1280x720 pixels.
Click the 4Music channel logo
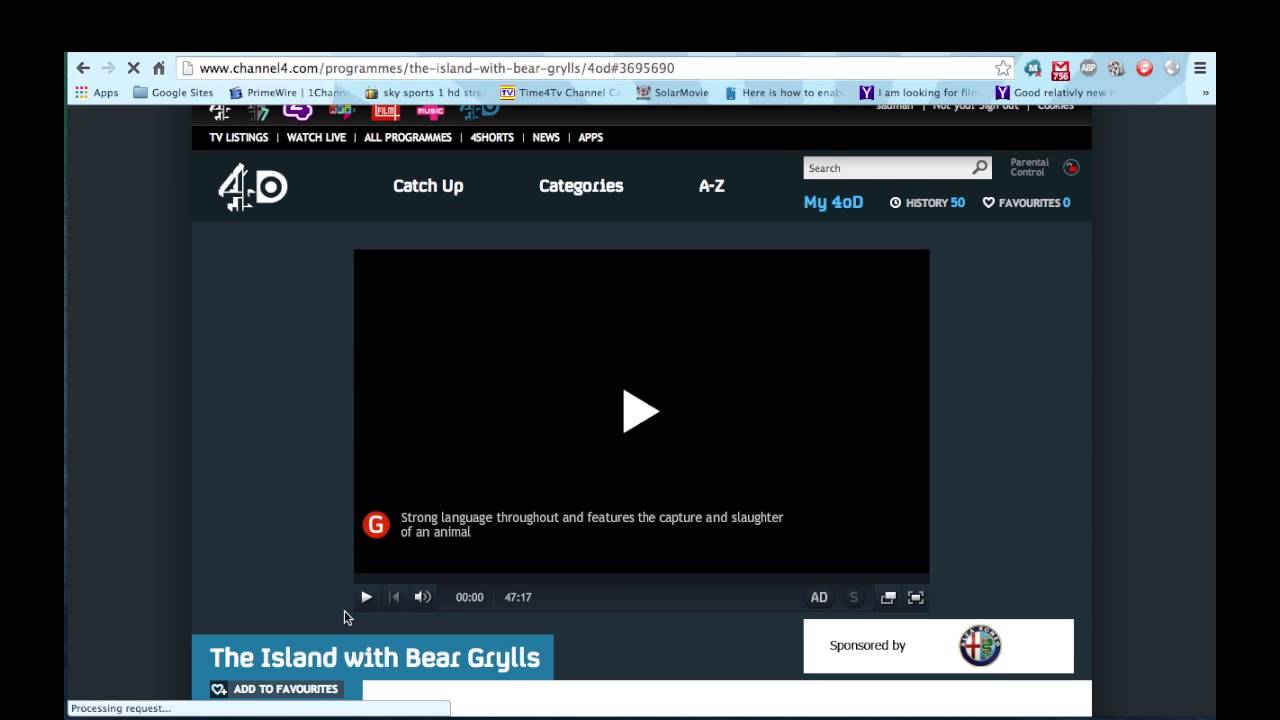[431, 110]
